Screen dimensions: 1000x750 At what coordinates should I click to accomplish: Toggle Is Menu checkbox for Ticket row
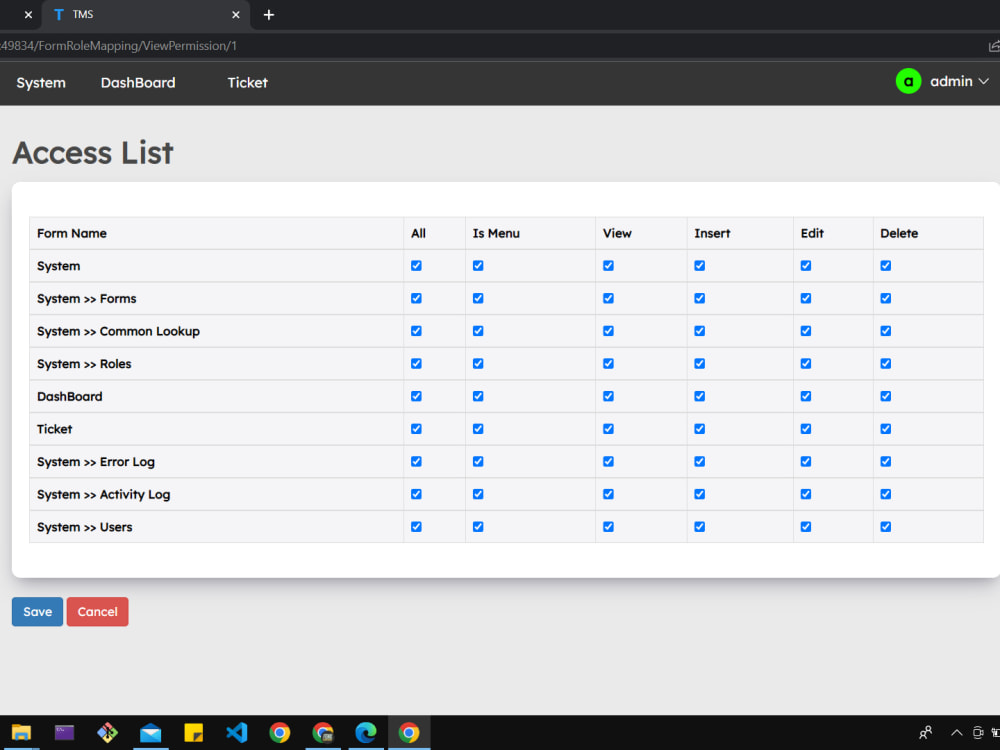point(478,429)
